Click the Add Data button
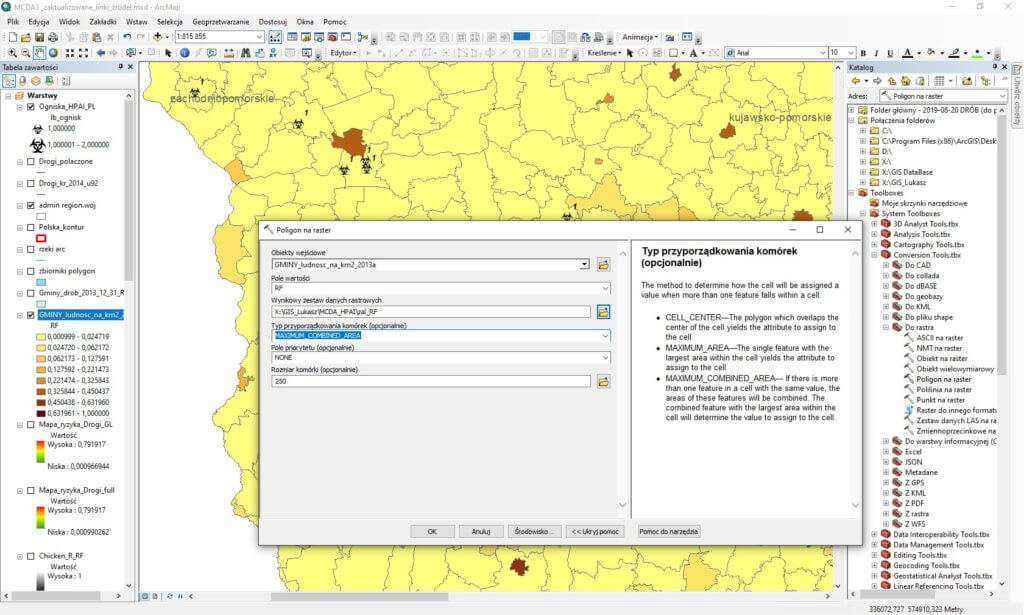The width and height of the screenshot is (1024, 615). 157,37
